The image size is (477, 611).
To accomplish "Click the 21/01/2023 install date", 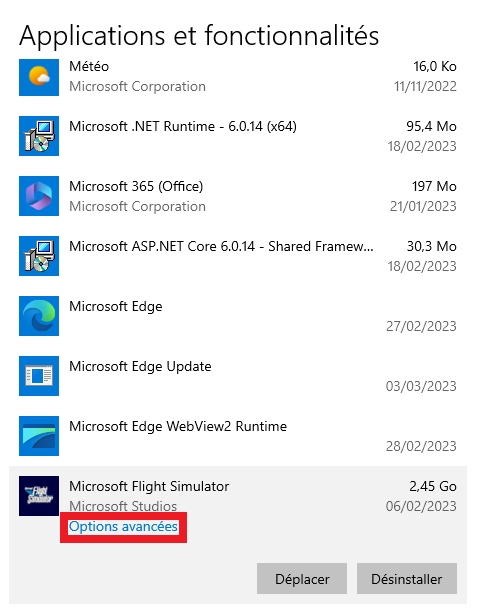I will [423, 206].
